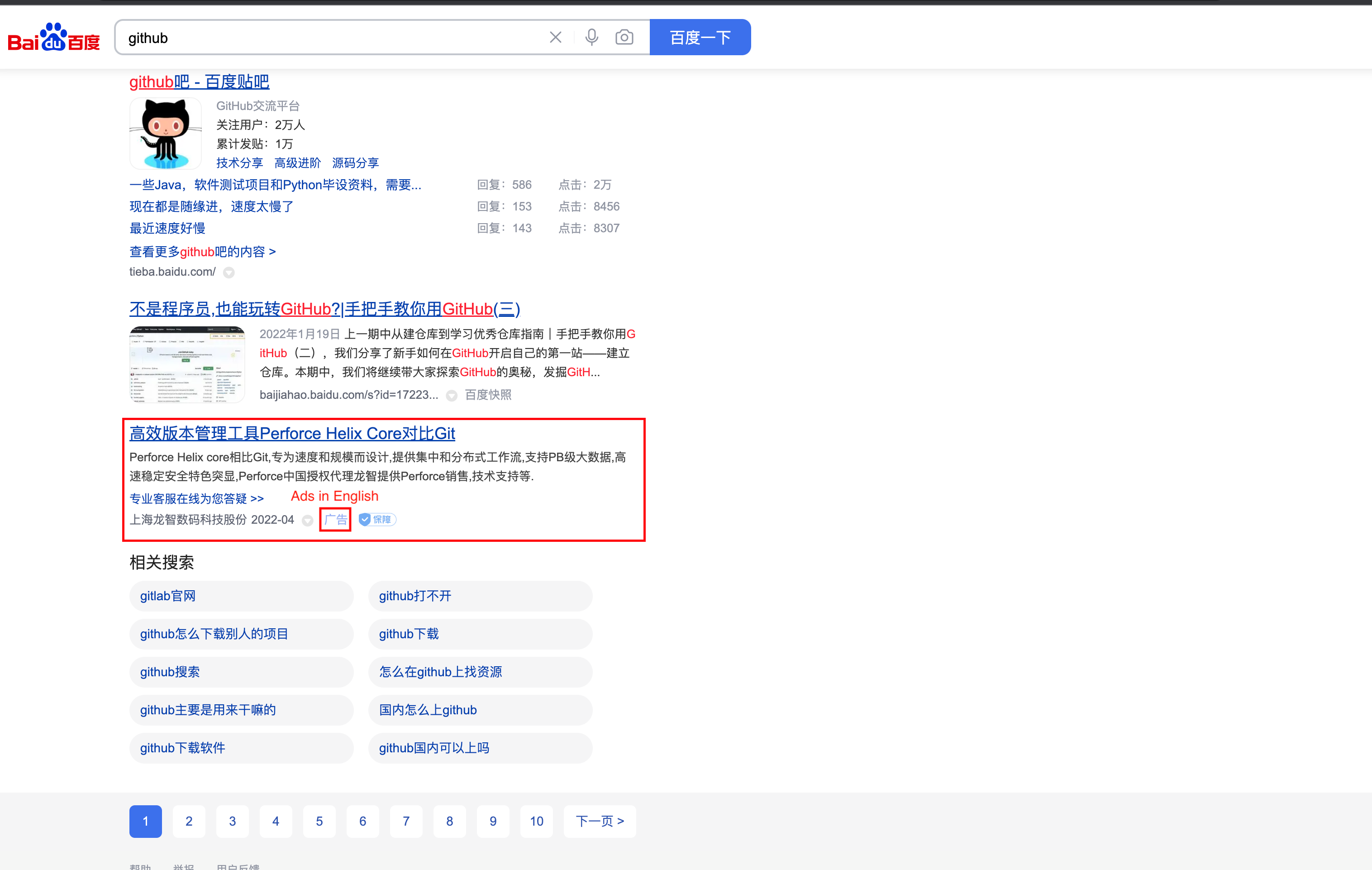The image size is (1372, 870).
Task: Open the github吧 - 百度贴吧 result
Action: coord(198,81)
